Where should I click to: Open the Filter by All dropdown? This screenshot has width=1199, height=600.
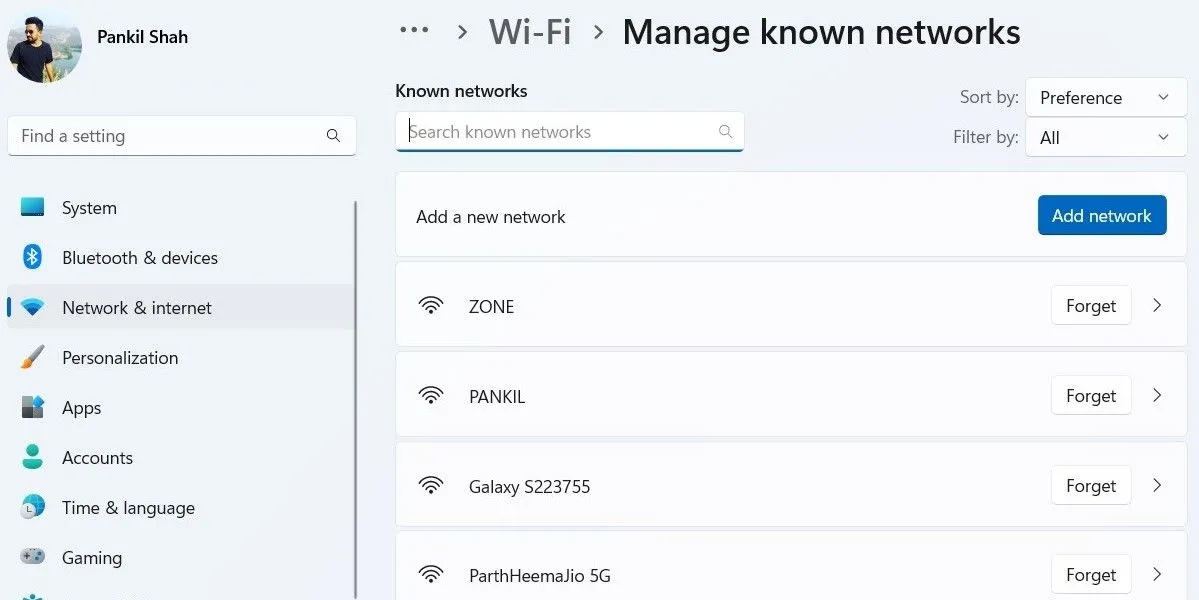[1105, 137]
